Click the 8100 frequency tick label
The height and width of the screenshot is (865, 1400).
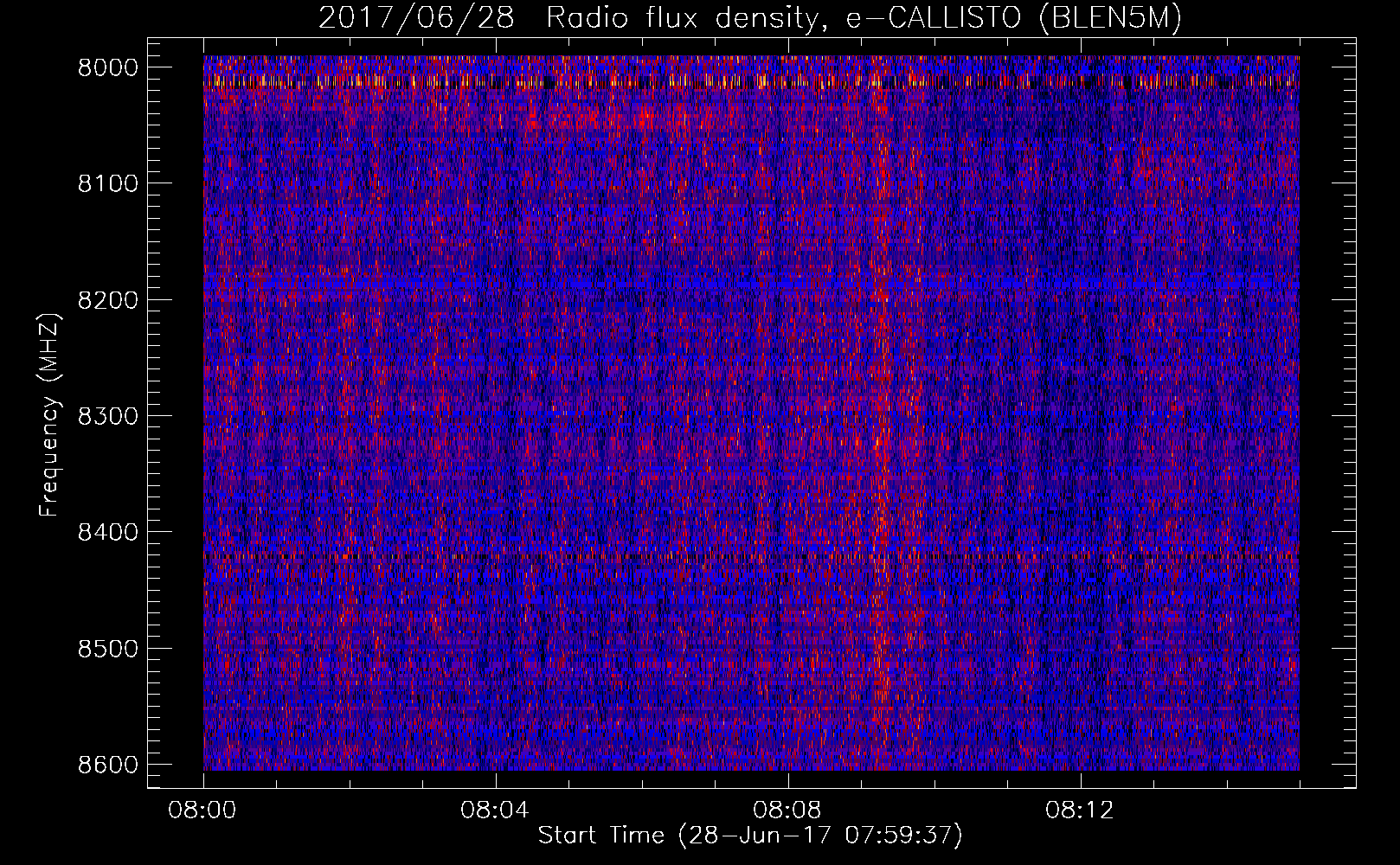point(108,184)
